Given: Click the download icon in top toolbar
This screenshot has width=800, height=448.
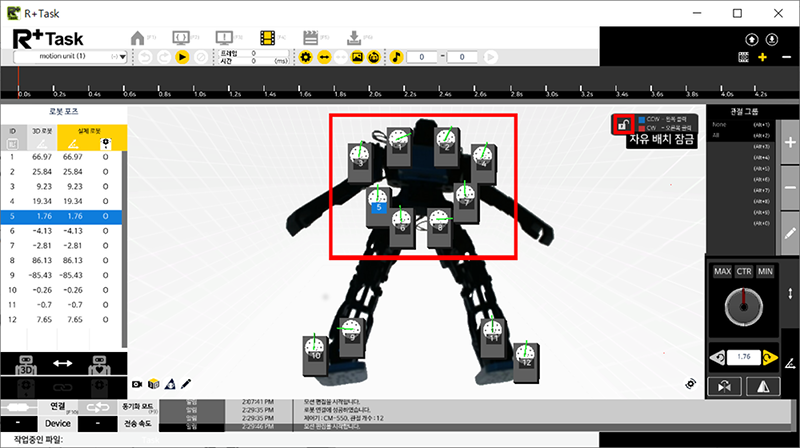Looking at the screenshot, I should [352, 37].
